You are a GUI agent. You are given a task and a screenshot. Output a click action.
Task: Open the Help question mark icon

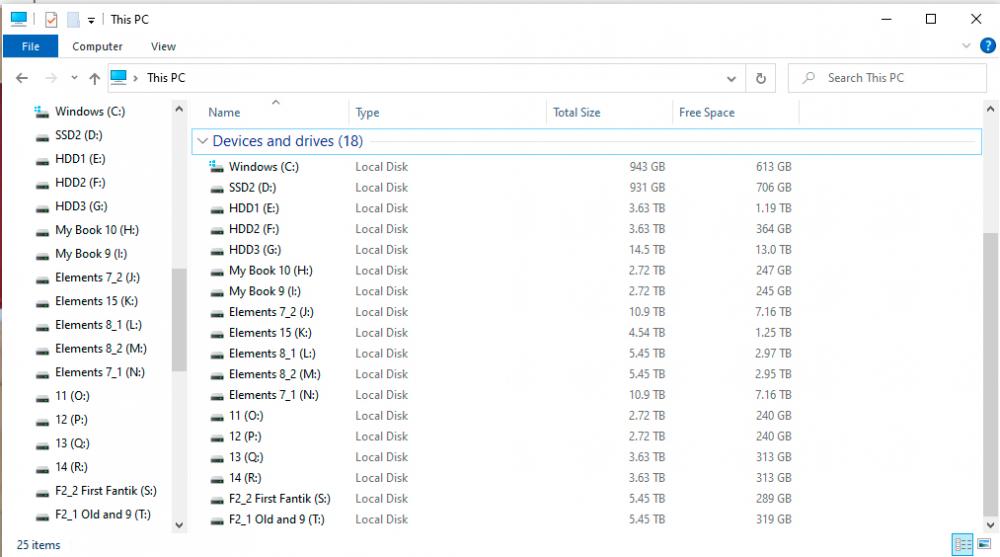tap(987, 46)
